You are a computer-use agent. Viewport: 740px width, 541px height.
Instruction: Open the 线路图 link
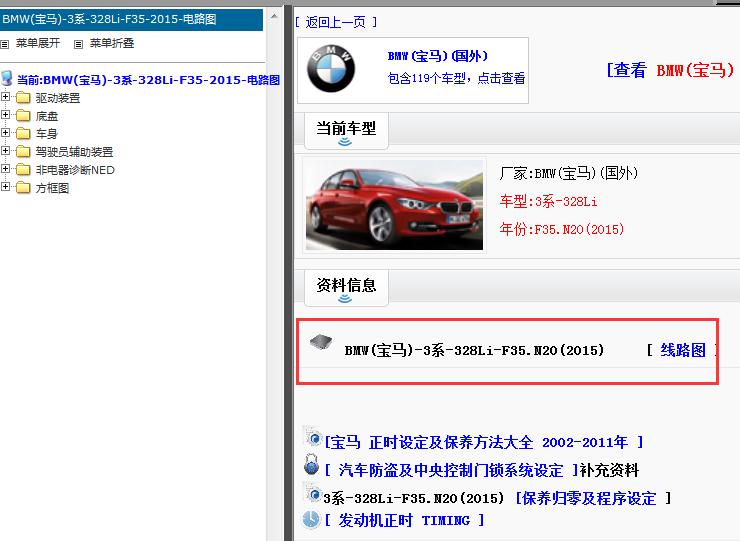pos(683,350)
